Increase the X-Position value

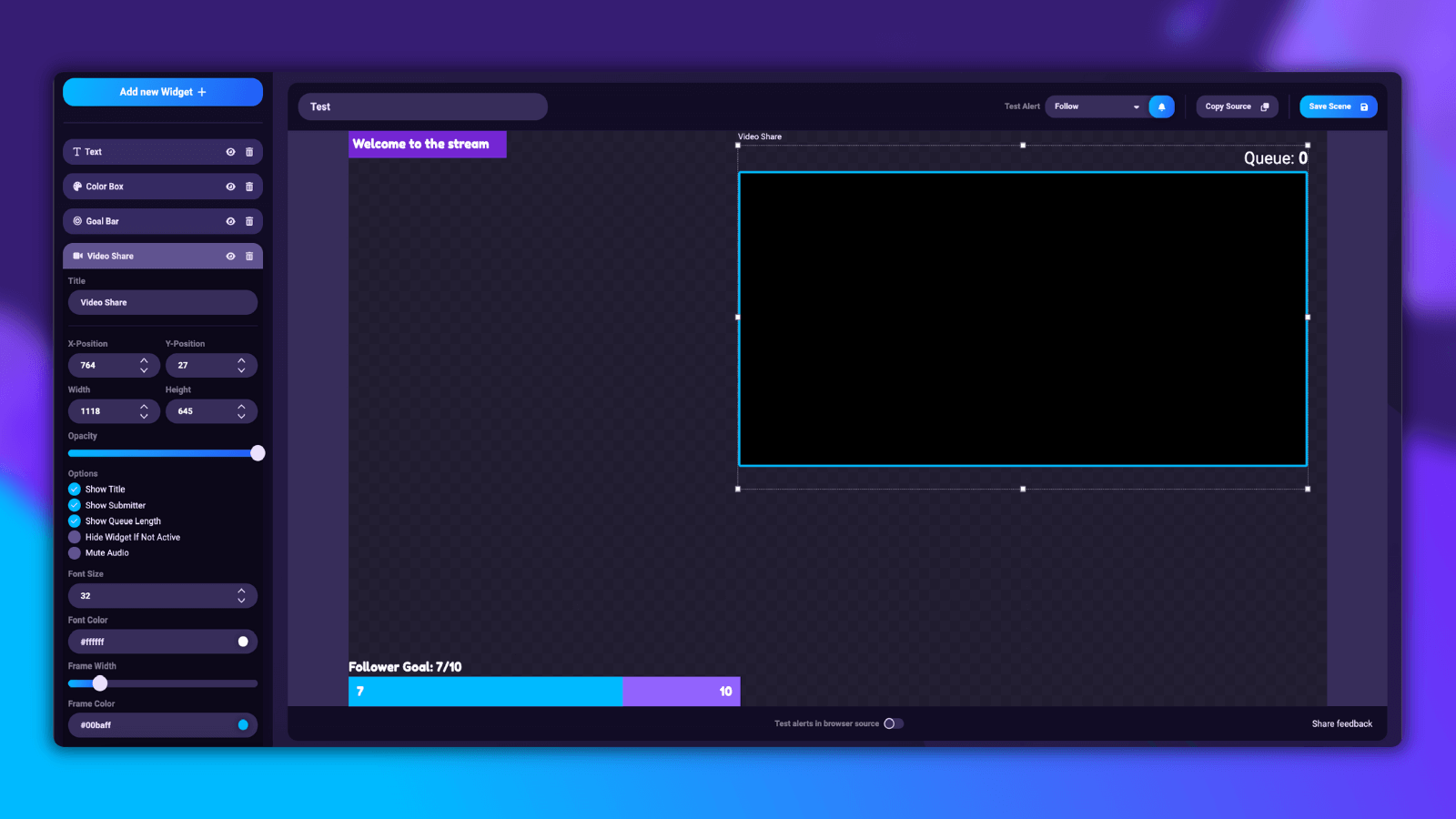point(144,360)
